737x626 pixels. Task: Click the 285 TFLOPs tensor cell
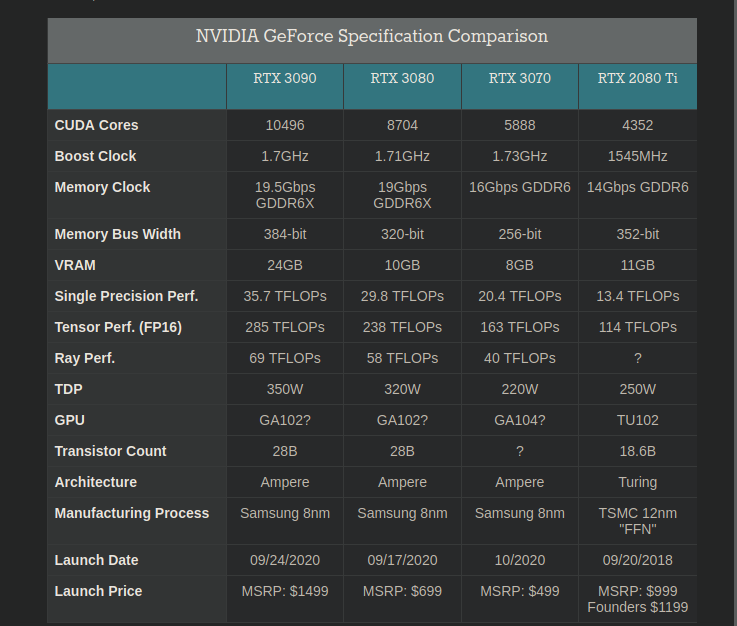285,327
